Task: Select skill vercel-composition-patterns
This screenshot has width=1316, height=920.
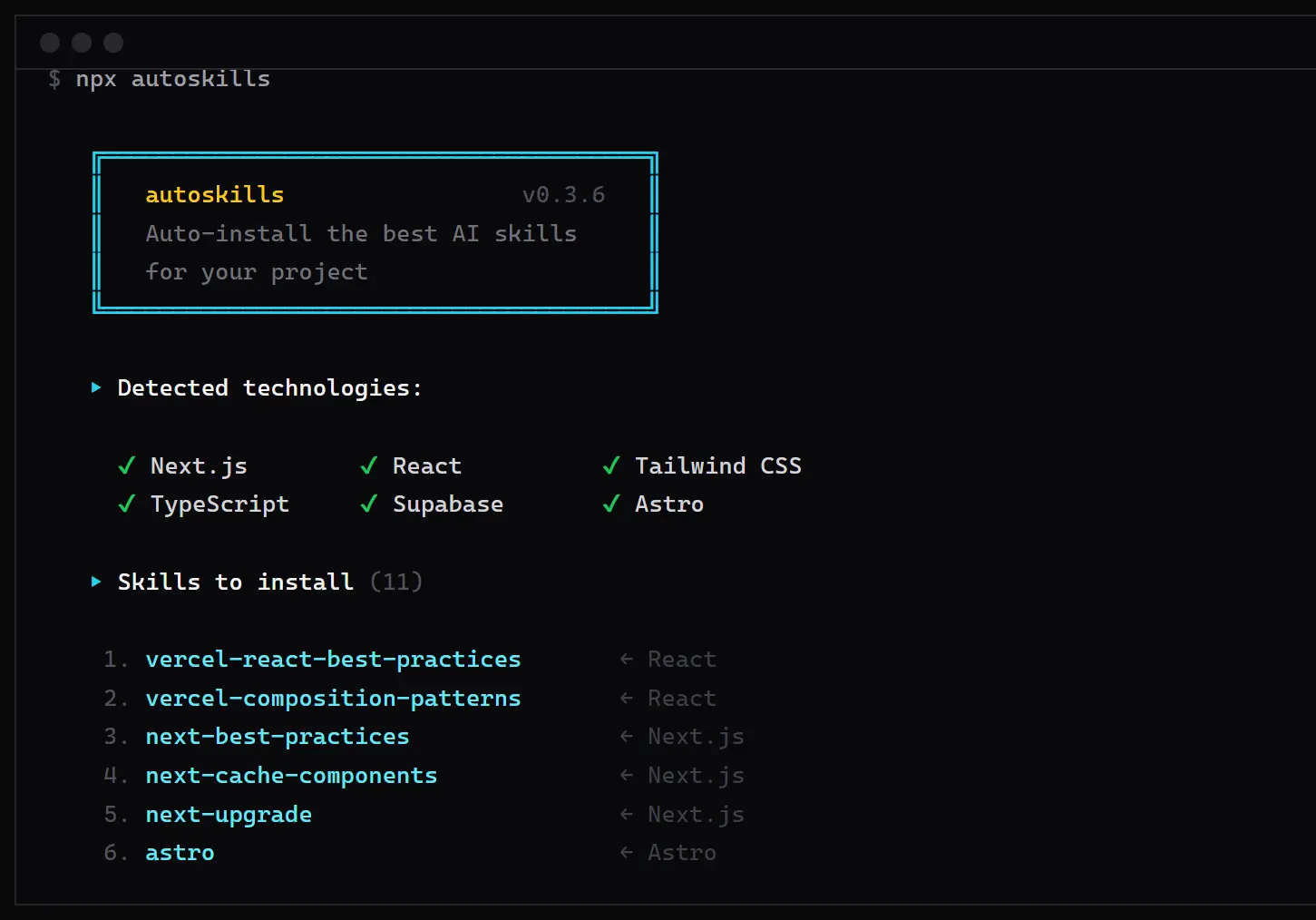Action: pos(334,699)
